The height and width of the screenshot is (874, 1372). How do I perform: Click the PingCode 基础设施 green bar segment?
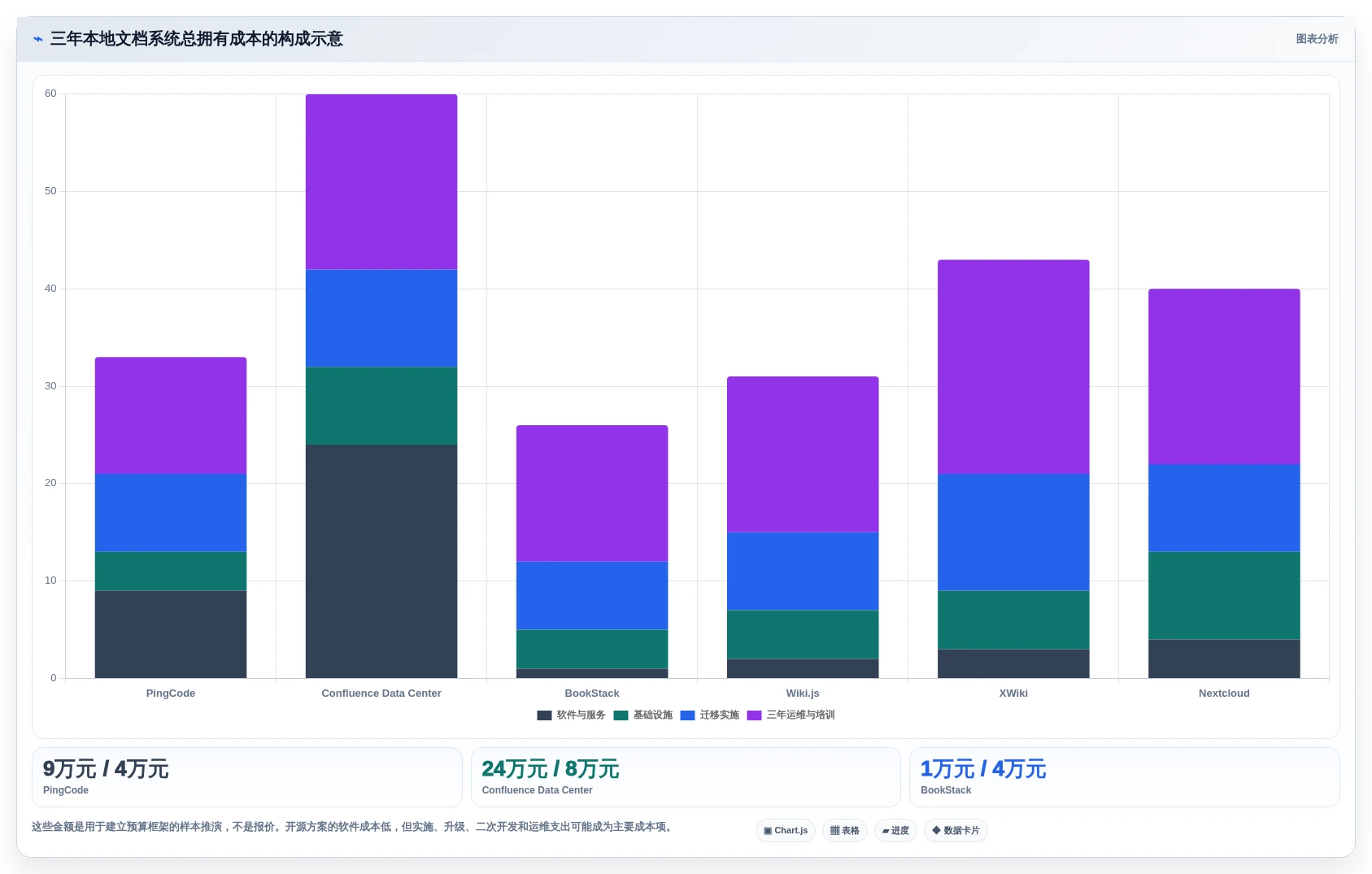click(x=171, y=572)
